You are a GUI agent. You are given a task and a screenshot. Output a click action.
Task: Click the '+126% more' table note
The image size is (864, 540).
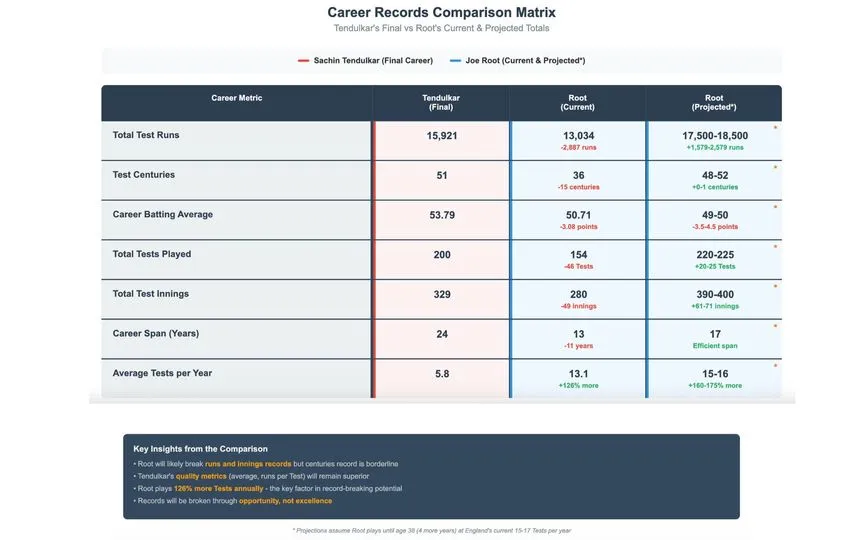tap(579, 386)
